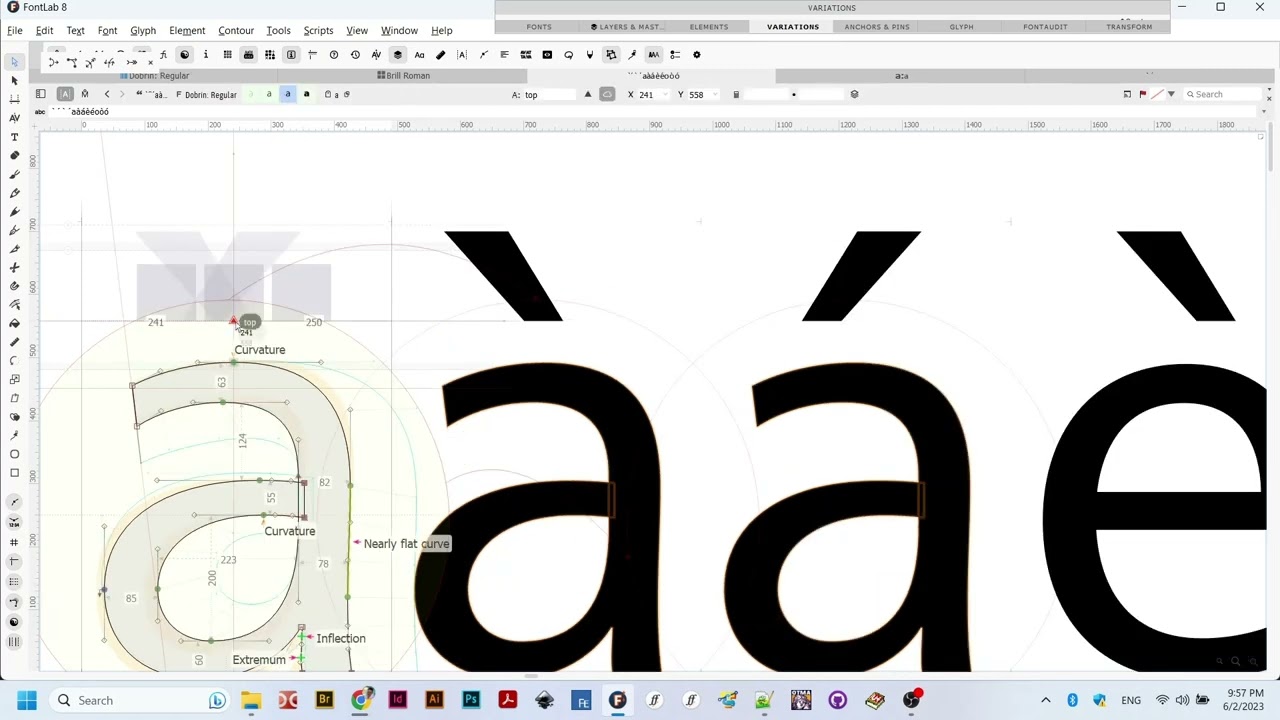Open the Anchors & Pins panel tab
Image resolution: width=1280 pixels, height=720 pixels.
(876, 27)
